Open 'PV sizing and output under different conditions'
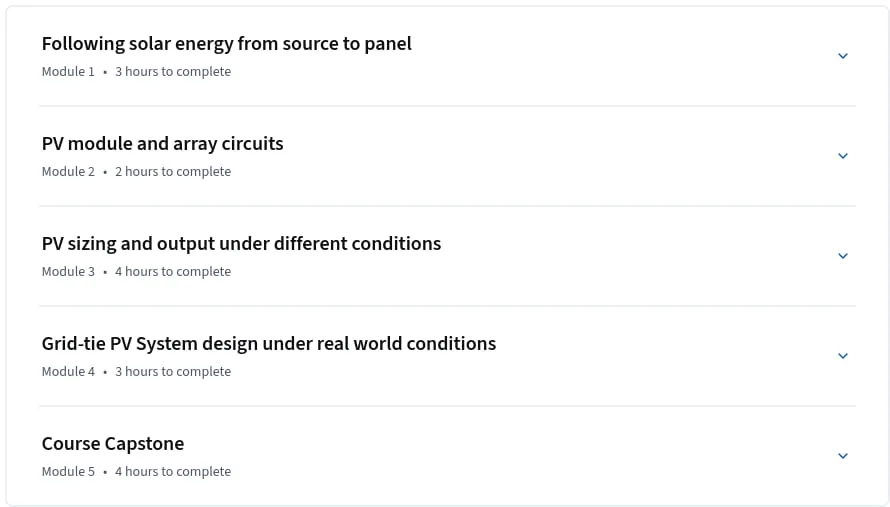Viewport: 890px width, 507px height. (x=241, y=244)
